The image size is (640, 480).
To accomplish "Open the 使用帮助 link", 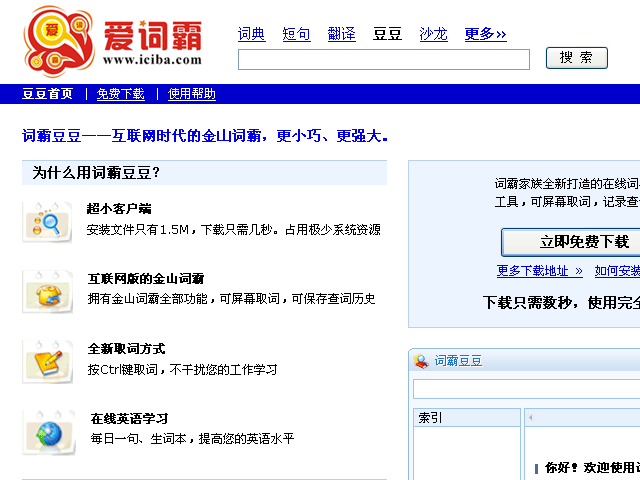I will 192,94.
